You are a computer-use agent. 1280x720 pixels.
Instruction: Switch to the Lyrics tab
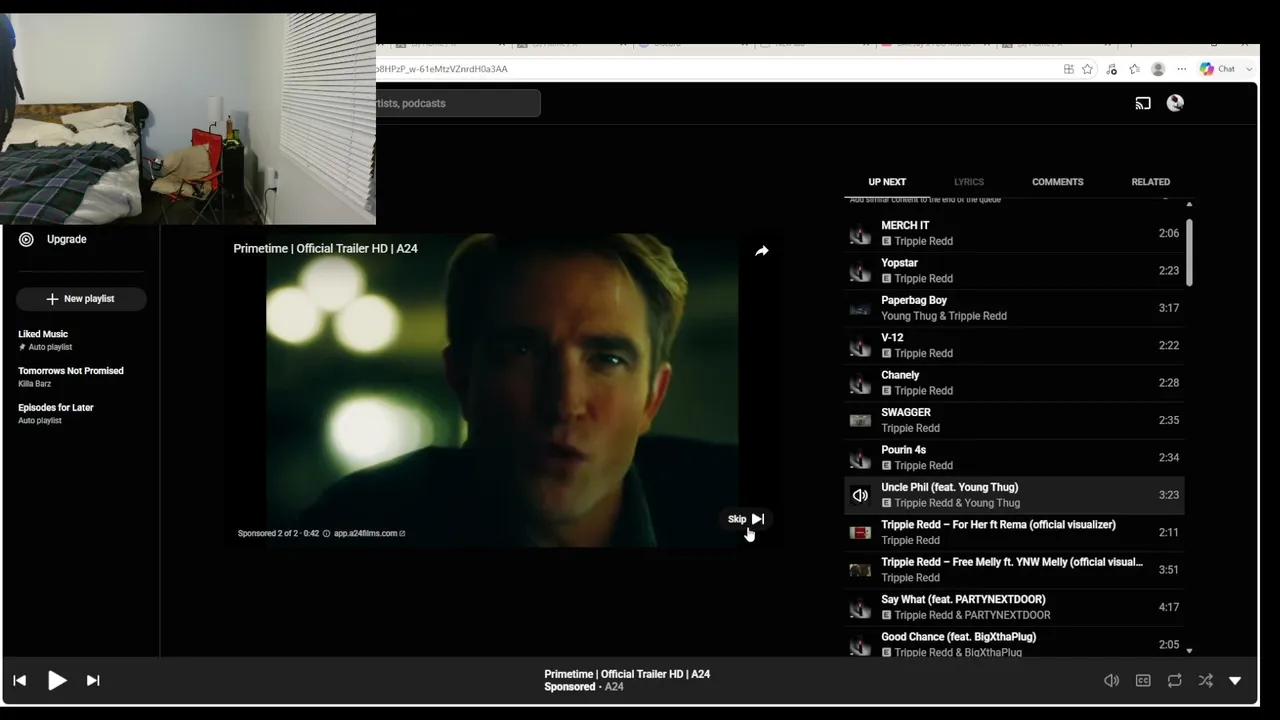(969, 182)
